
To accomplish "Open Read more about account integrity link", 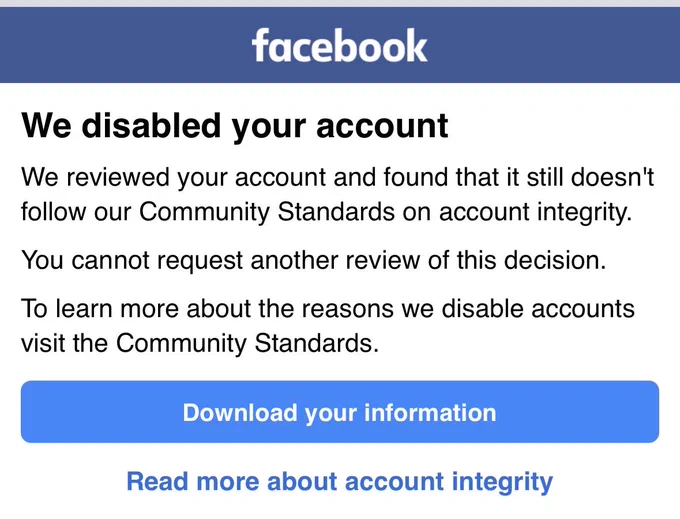I will 340,482.
